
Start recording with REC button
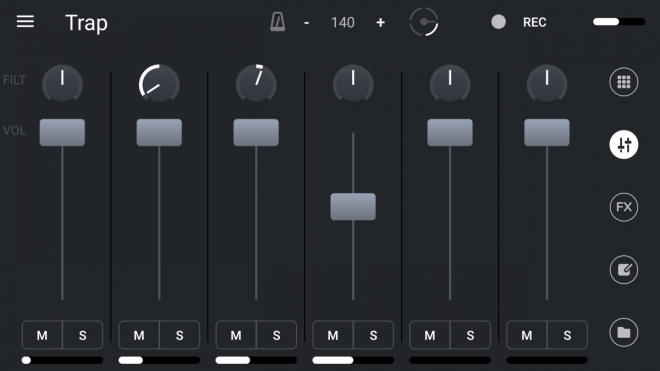(535, 22)
